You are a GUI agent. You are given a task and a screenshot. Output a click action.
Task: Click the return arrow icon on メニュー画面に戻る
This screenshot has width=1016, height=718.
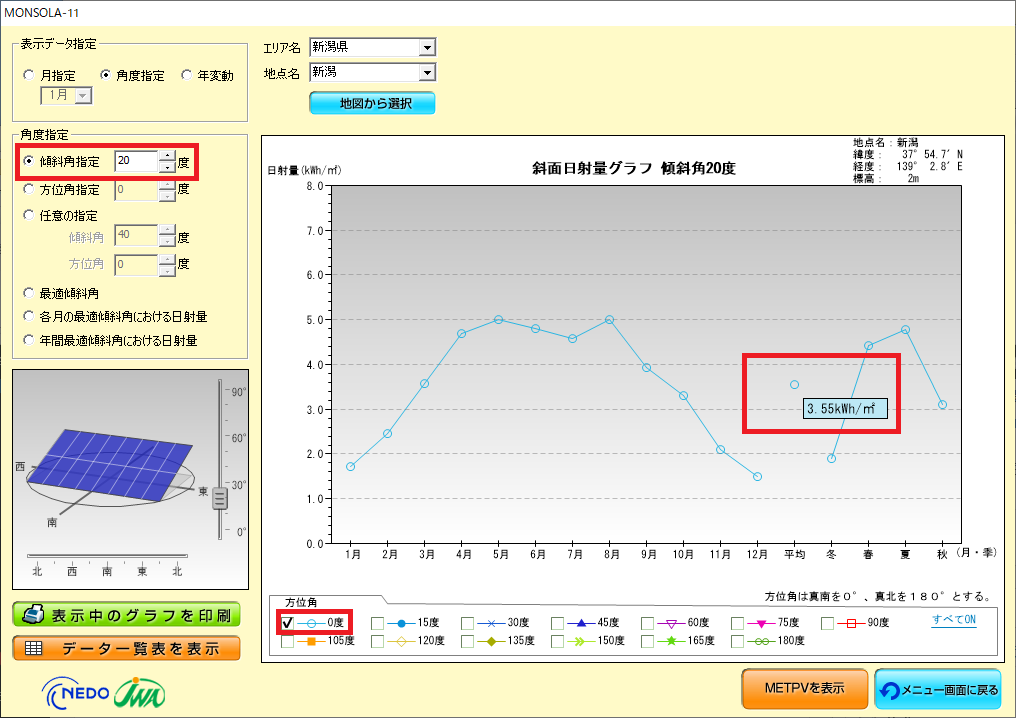pyautogui.click(x=893, y=689)
